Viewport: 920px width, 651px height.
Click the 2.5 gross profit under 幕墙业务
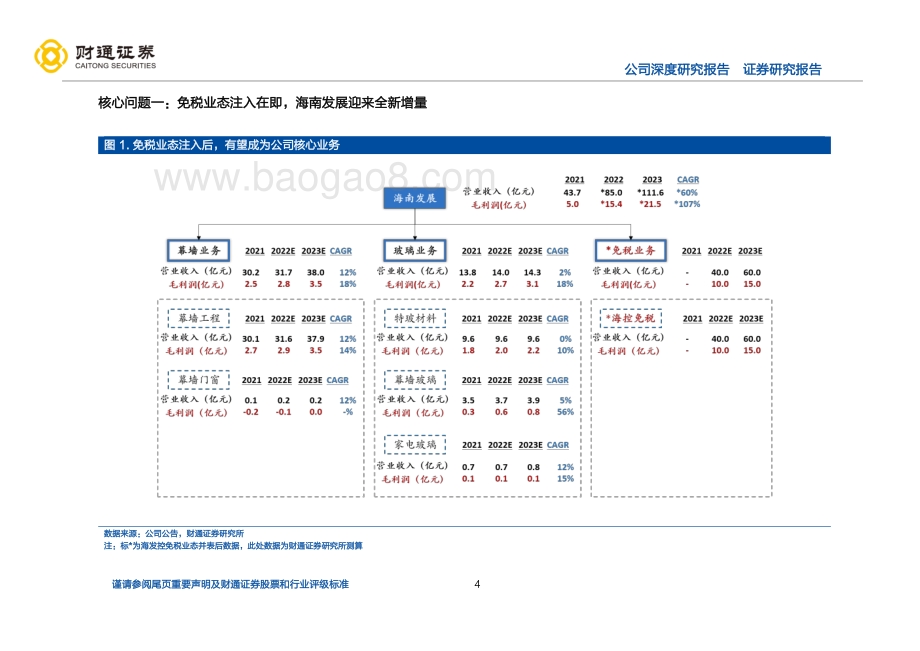click(251, 284)
